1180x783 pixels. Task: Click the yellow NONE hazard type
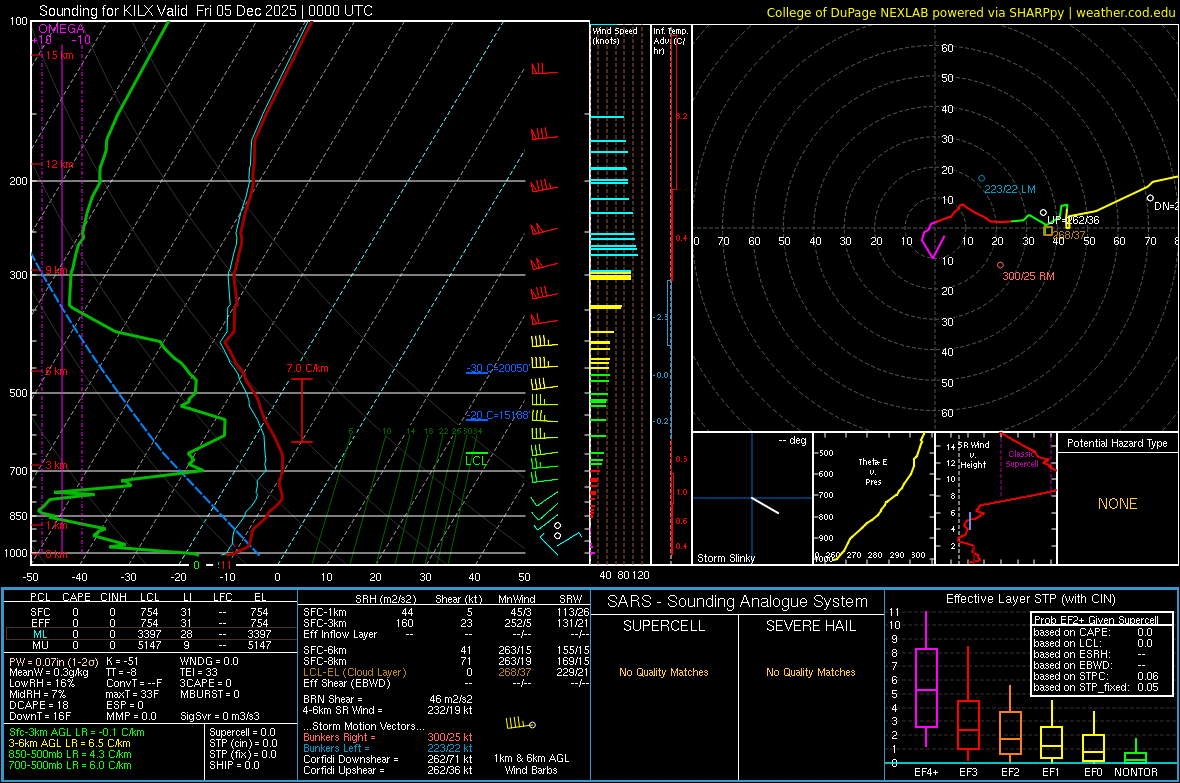(x=1117, y=504)
